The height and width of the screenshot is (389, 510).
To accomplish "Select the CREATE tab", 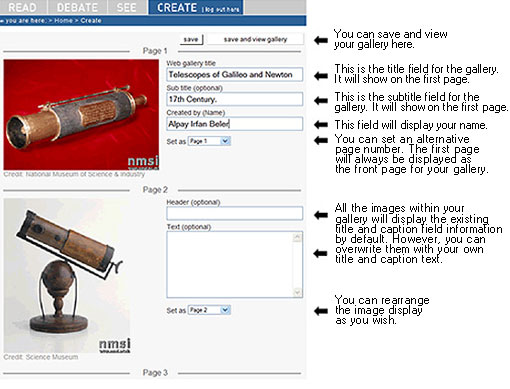I will coord(177,7).
